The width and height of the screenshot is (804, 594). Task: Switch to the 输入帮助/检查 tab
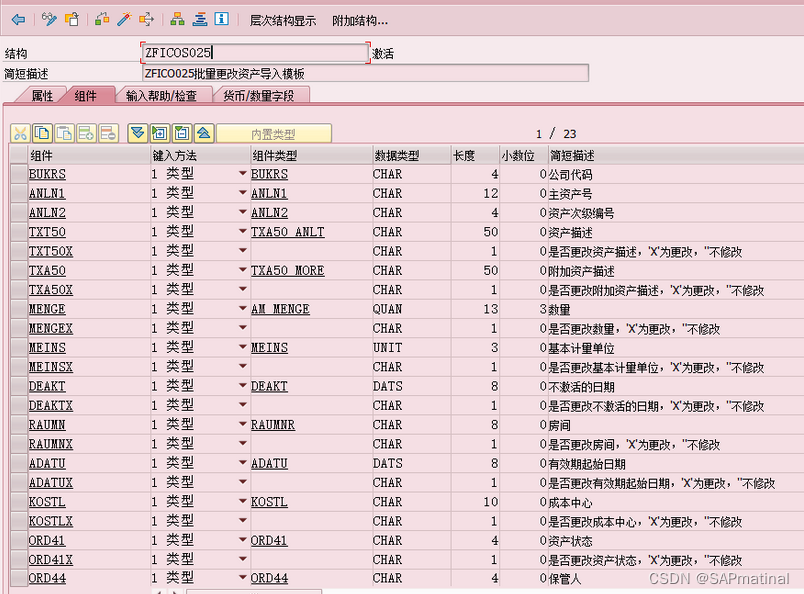pos(162,96)
